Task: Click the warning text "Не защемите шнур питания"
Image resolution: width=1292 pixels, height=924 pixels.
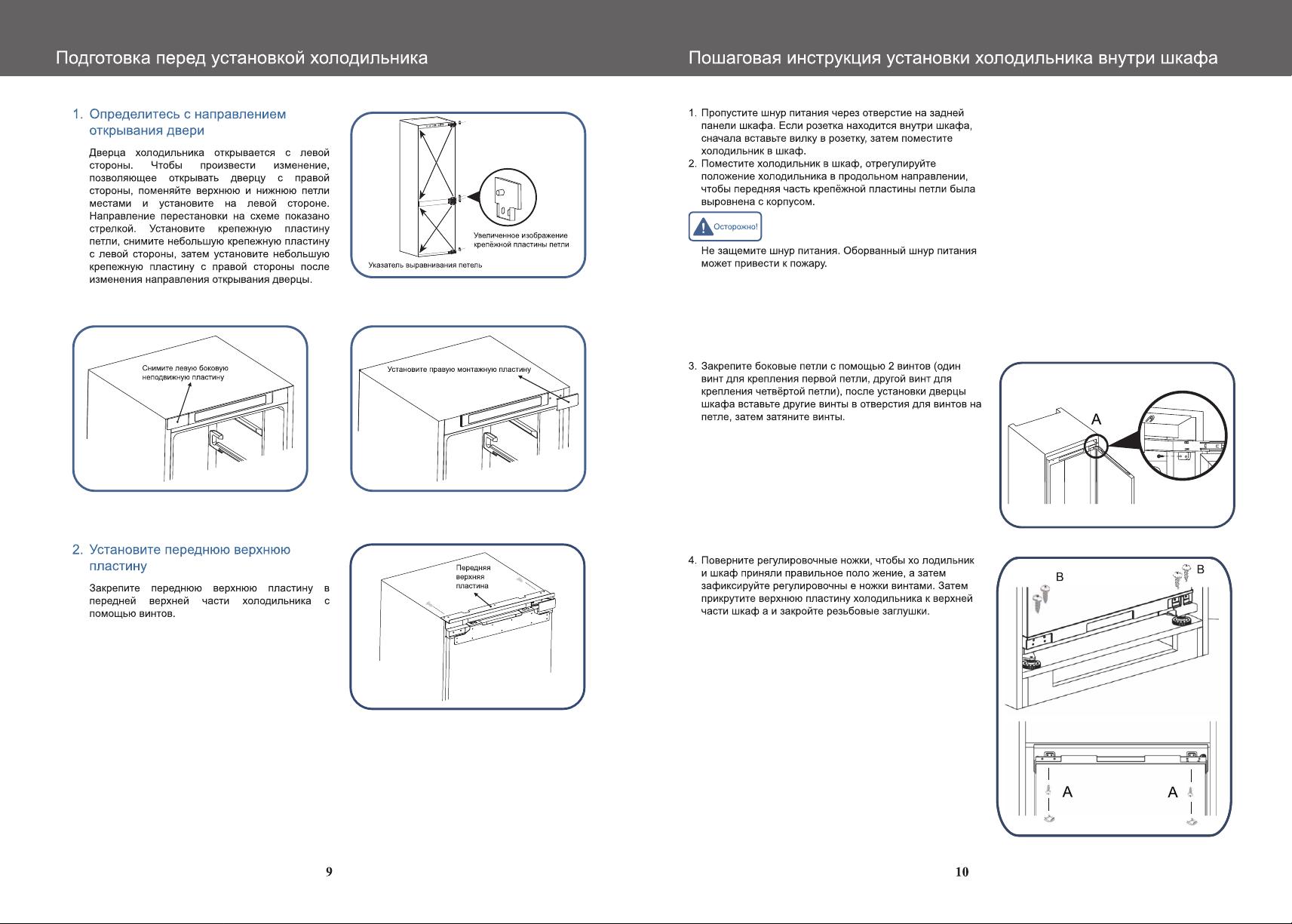Action: (839, 257)
